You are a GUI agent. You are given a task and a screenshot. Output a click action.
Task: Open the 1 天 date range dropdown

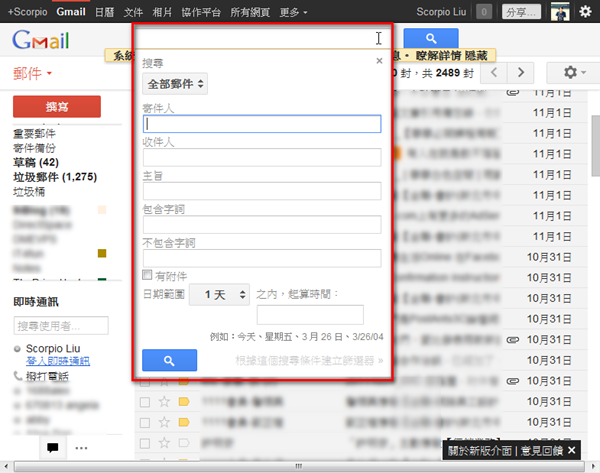(x=219, y=294)
